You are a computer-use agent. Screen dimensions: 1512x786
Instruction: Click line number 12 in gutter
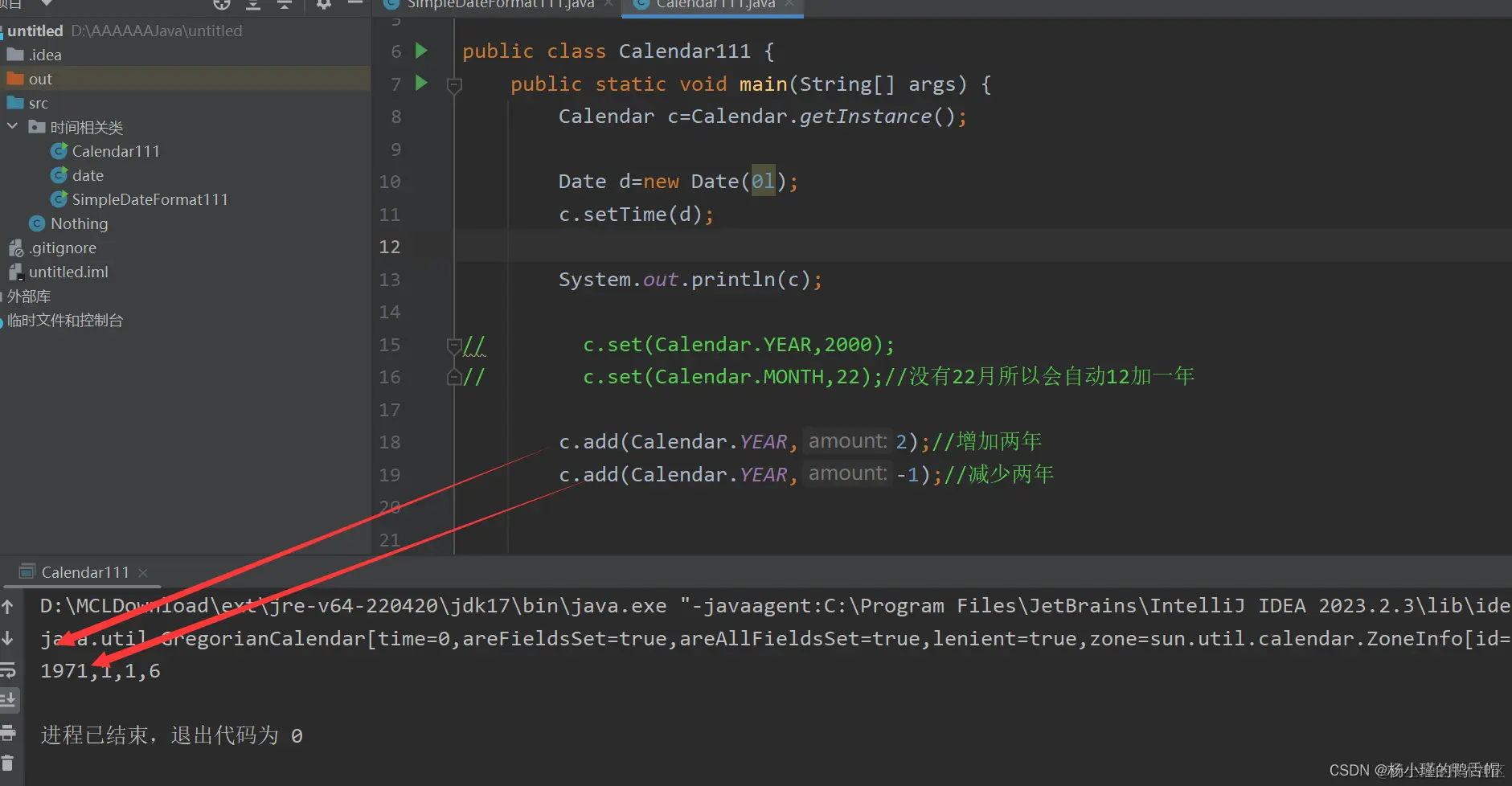click(x=390, y=247)
